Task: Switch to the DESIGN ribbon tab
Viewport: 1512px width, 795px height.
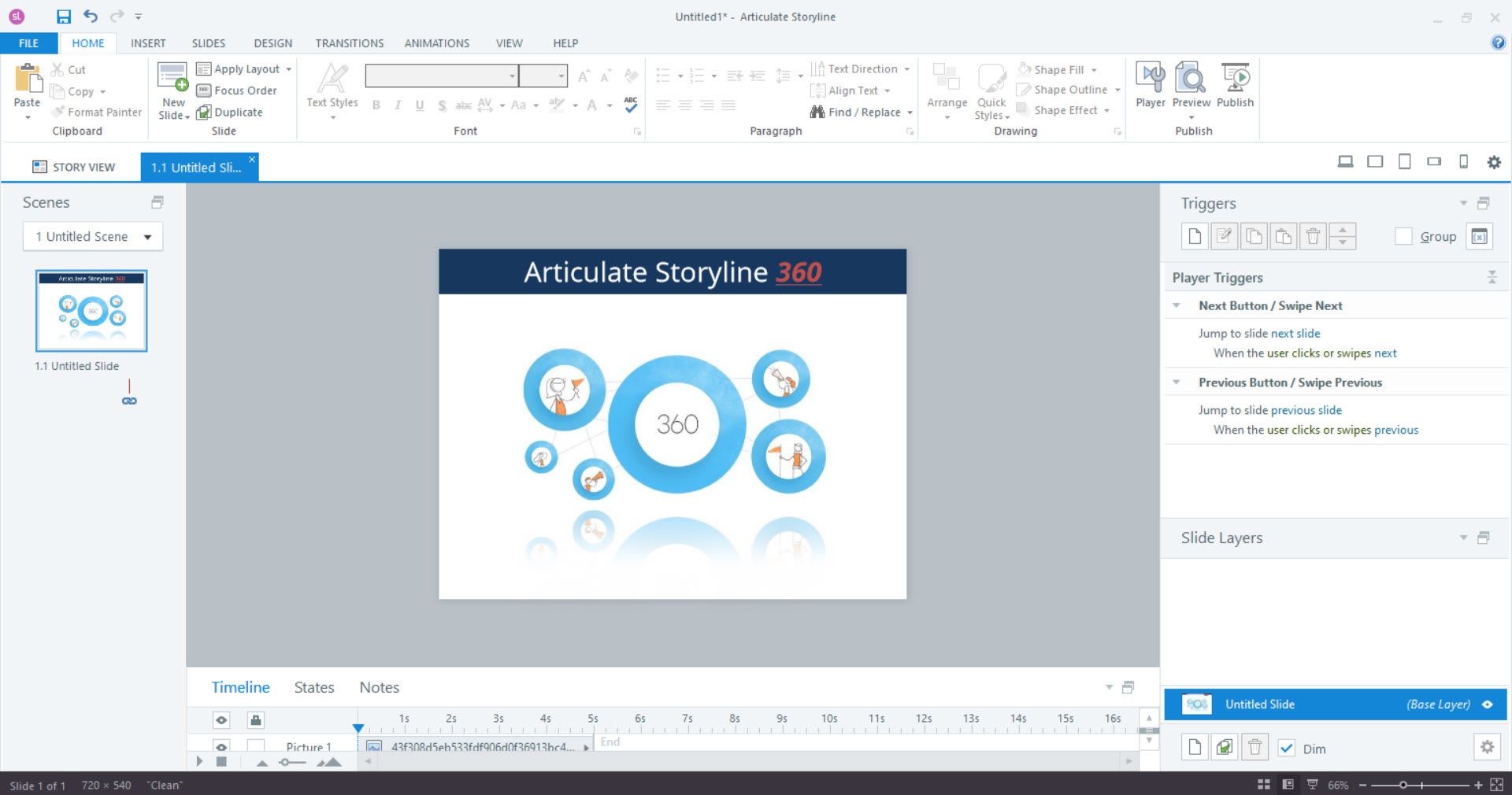Action: (272, 43)
